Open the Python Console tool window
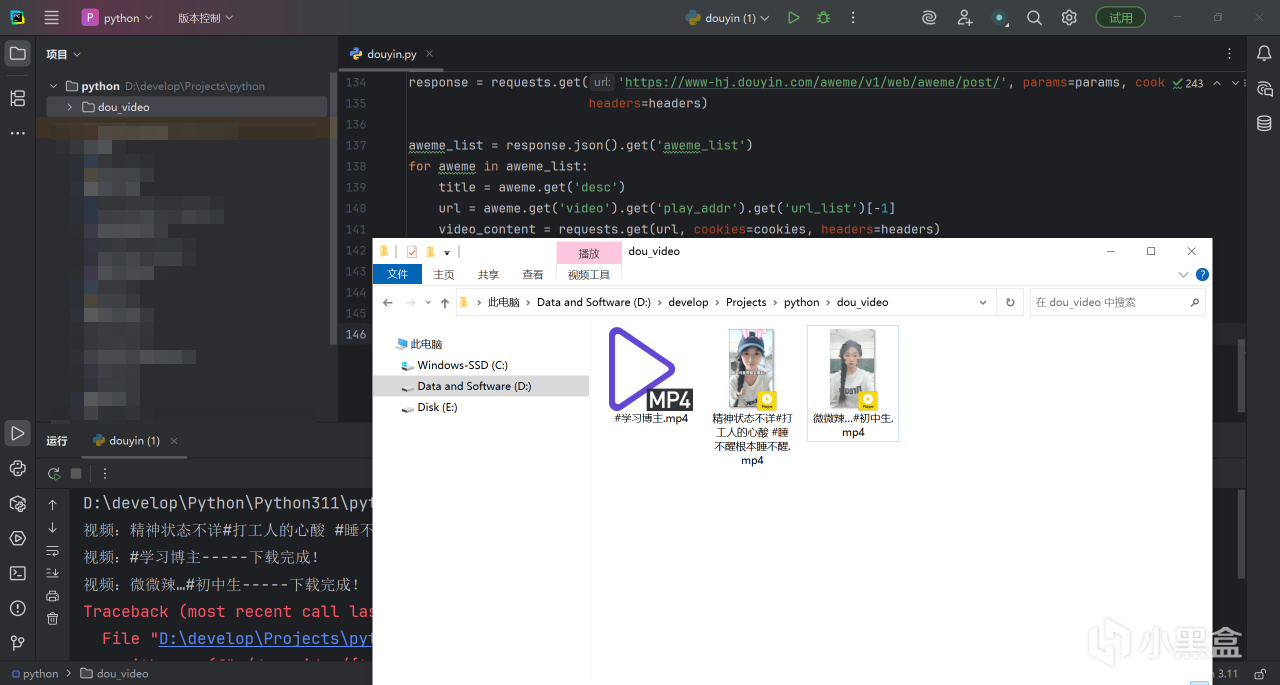The height and width of the screenshot is (685, 1280). tap(17, 468)
